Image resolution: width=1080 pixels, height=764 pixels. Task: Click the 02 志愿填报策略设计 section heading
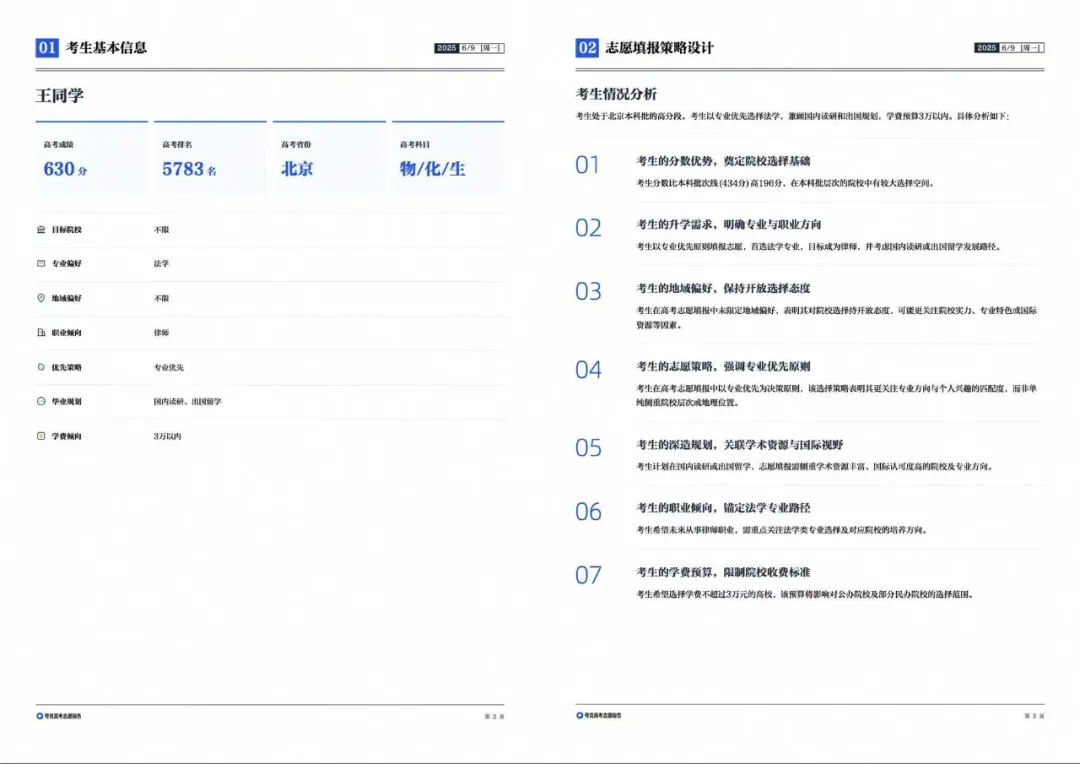point(645,48)
